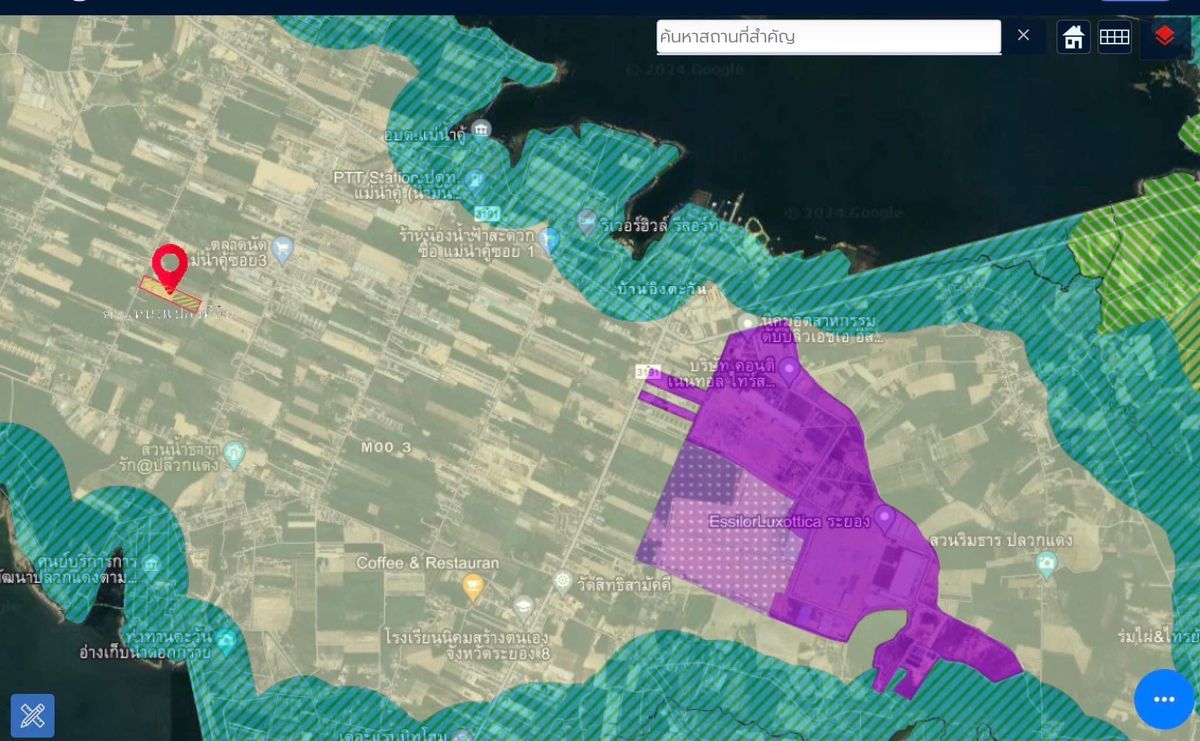
Task: Click the อบต.แม่น้ำคู้ government building icon
Action: tap(481, 130)
